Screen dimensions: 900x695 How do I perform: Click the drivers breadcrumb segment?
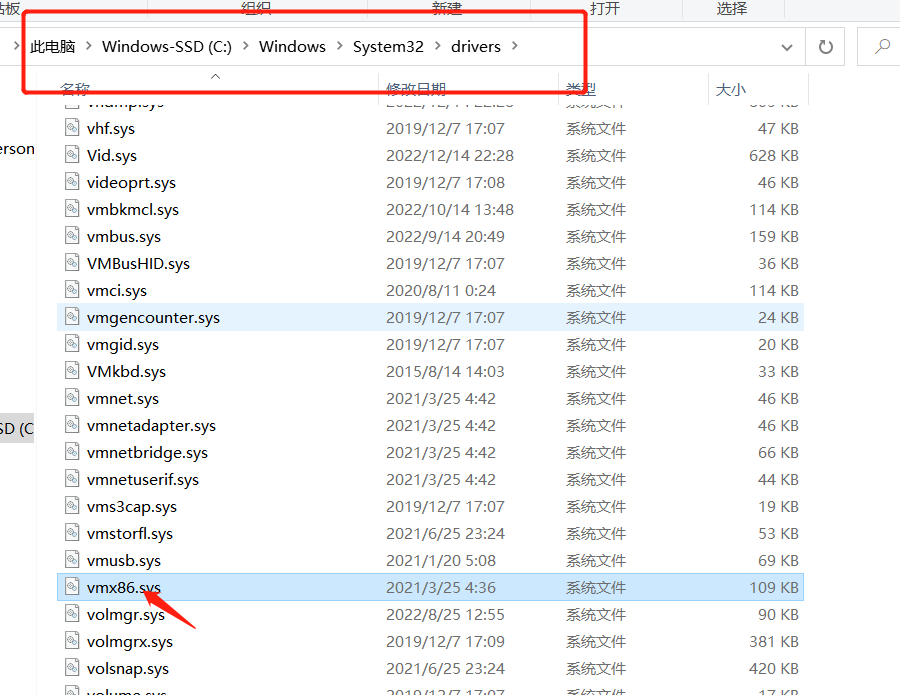[x=476, y=46]
